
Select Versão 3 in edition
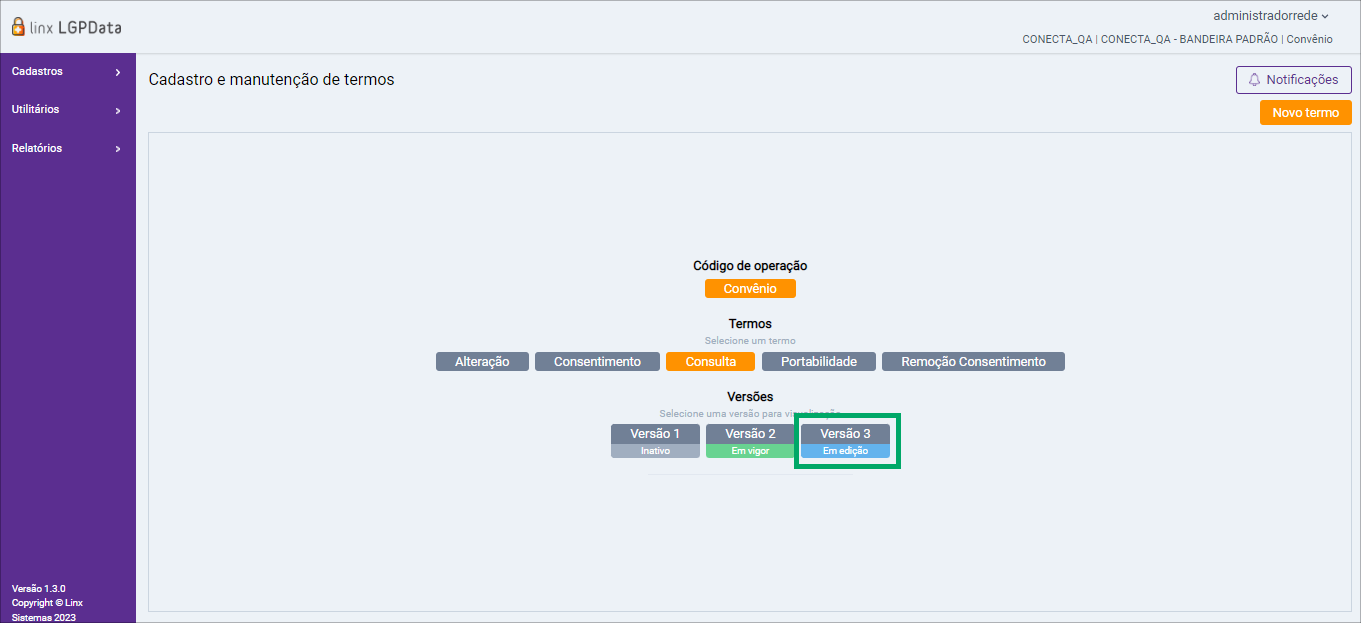pyautogui.click(x=845, y=440)
